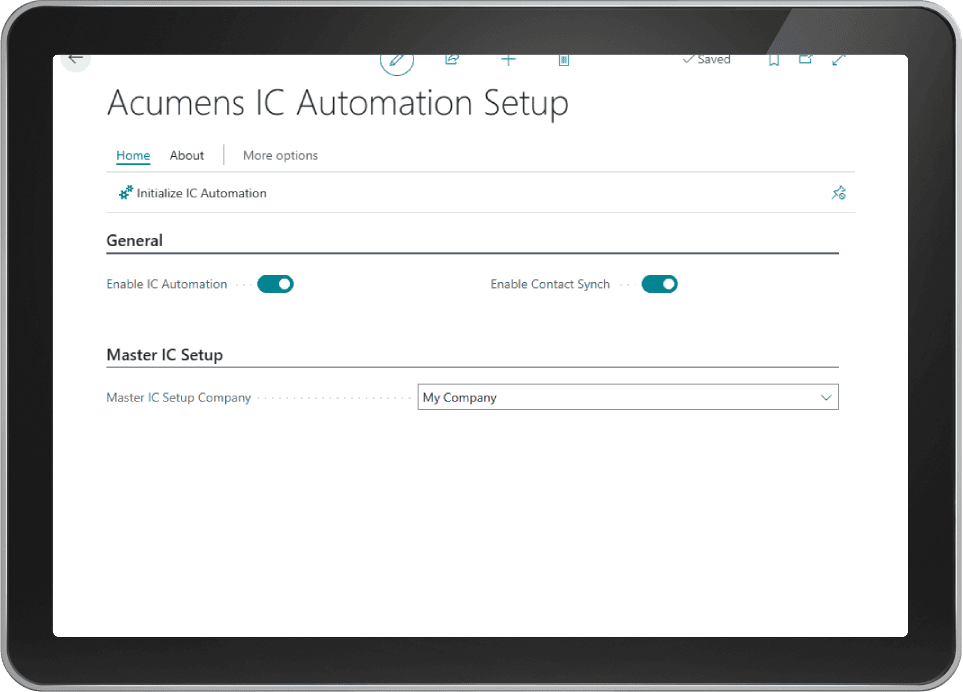Viewport: 963px width, 692px height.
Task: Click the Initialize IC Automation gears icon
Action: 125,193
